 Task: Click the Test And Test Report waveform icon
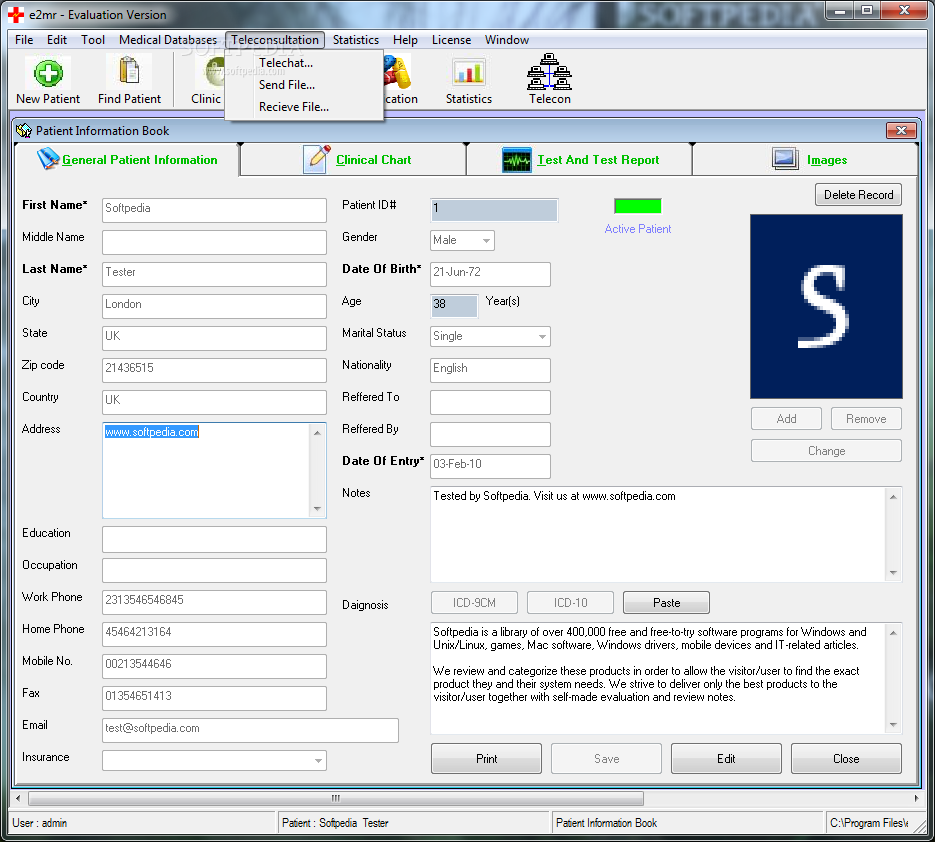516,160
